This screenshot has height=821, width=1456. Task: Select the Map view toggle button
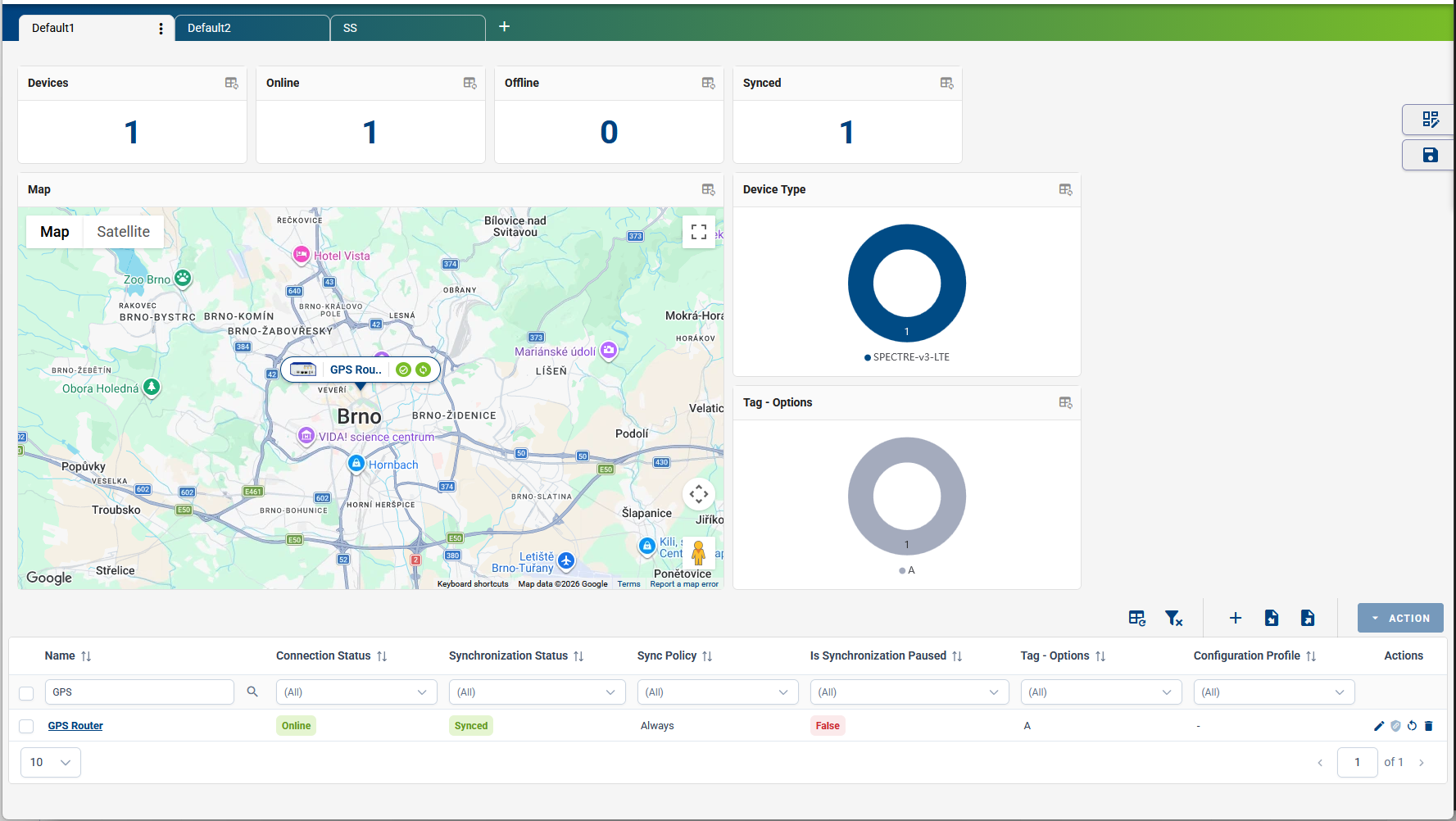[x=55, y=232]
